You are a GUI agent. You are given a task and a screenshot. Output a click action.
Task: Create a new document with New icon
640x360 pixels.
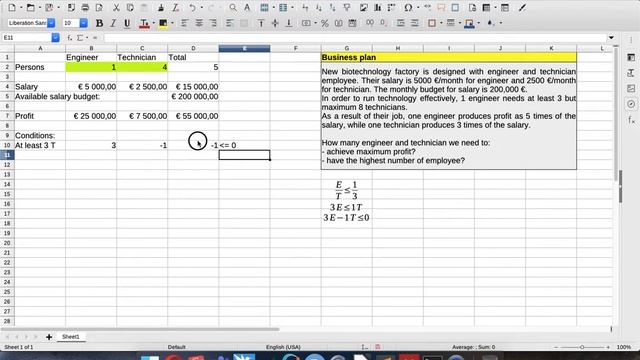pos(12,7)
